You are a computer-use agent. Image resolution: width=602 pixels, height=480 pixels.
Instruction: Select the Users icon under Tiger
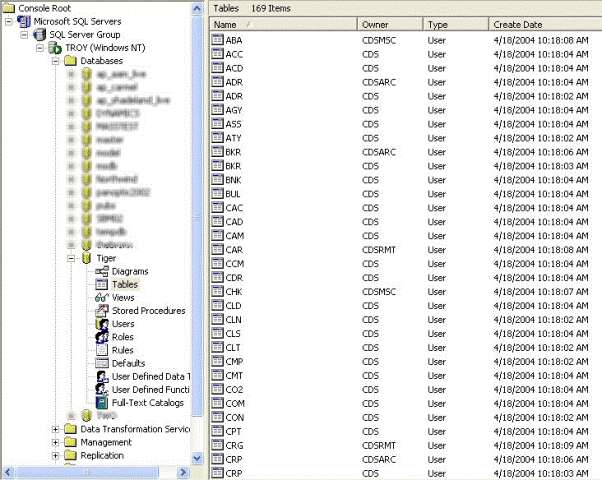point(102,324)
